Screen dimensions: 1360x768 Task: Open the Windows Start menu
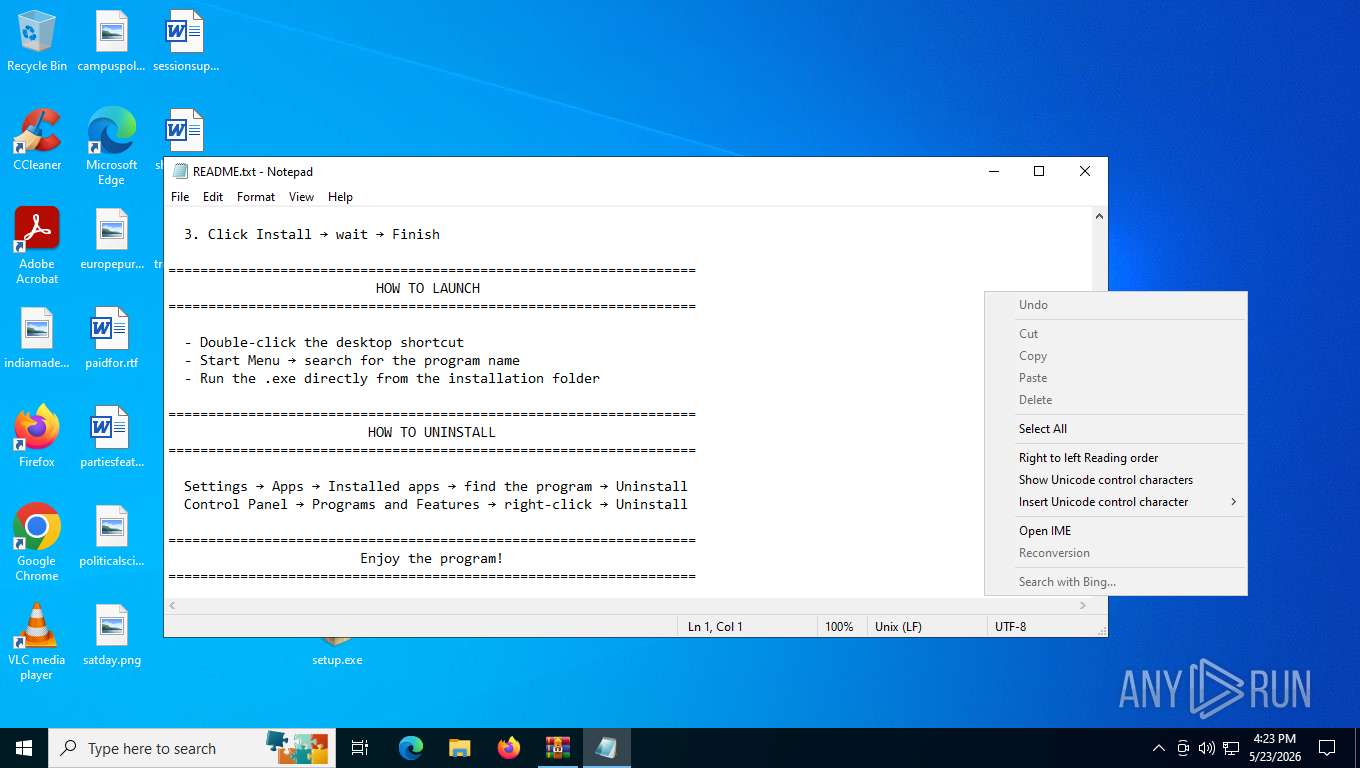click(24, 748)
